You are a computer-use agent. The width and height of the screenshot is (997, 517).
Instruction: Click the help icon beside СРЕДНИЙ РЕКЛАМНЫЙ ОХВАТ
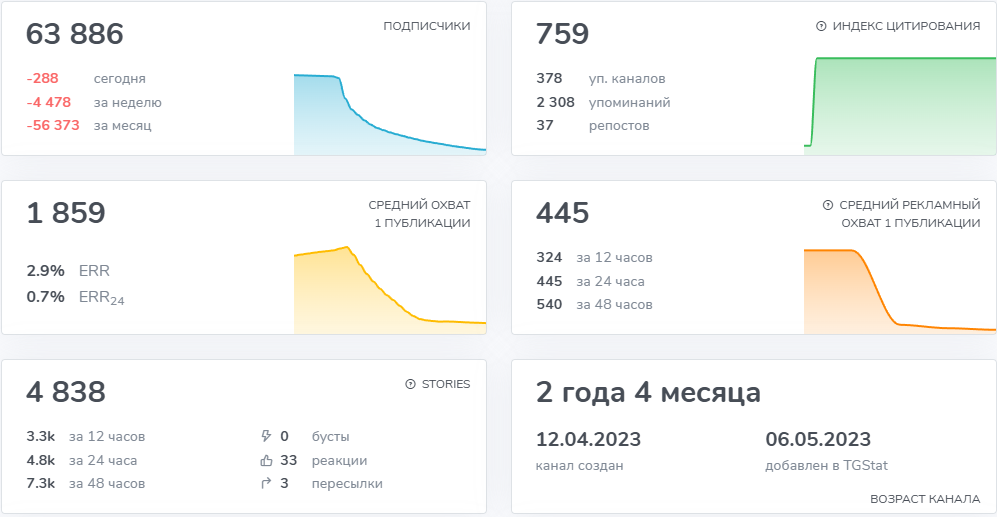click(x=828, y=205)
